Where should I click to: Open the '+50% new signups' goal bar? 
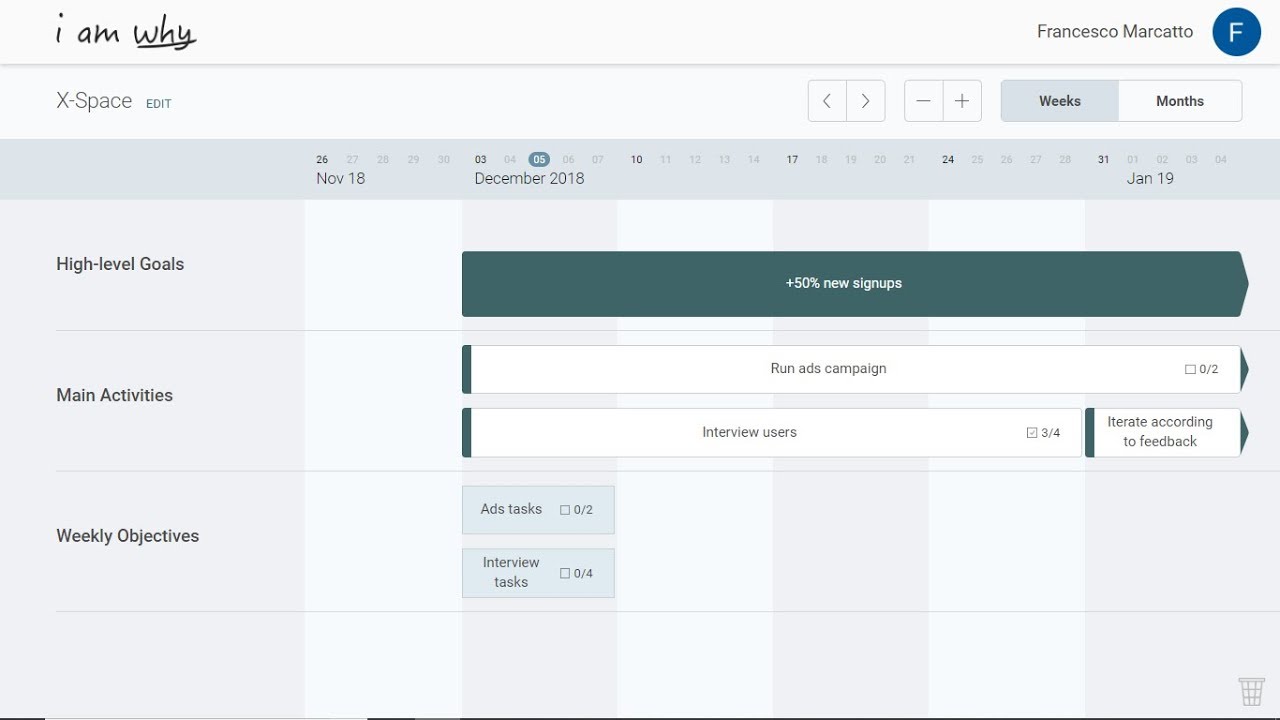tap(855, 284)
